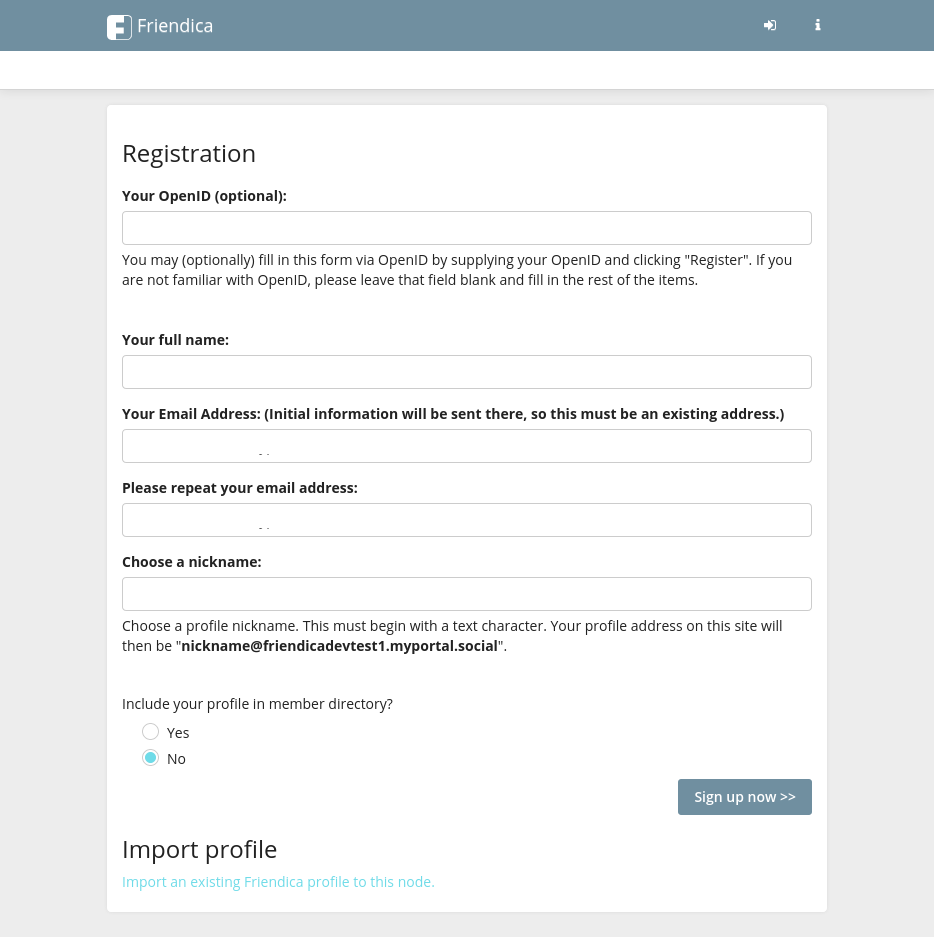This screenshot has height=937, width=934.
Task: Select Yes for member directory listing
Action: [151, 731]
